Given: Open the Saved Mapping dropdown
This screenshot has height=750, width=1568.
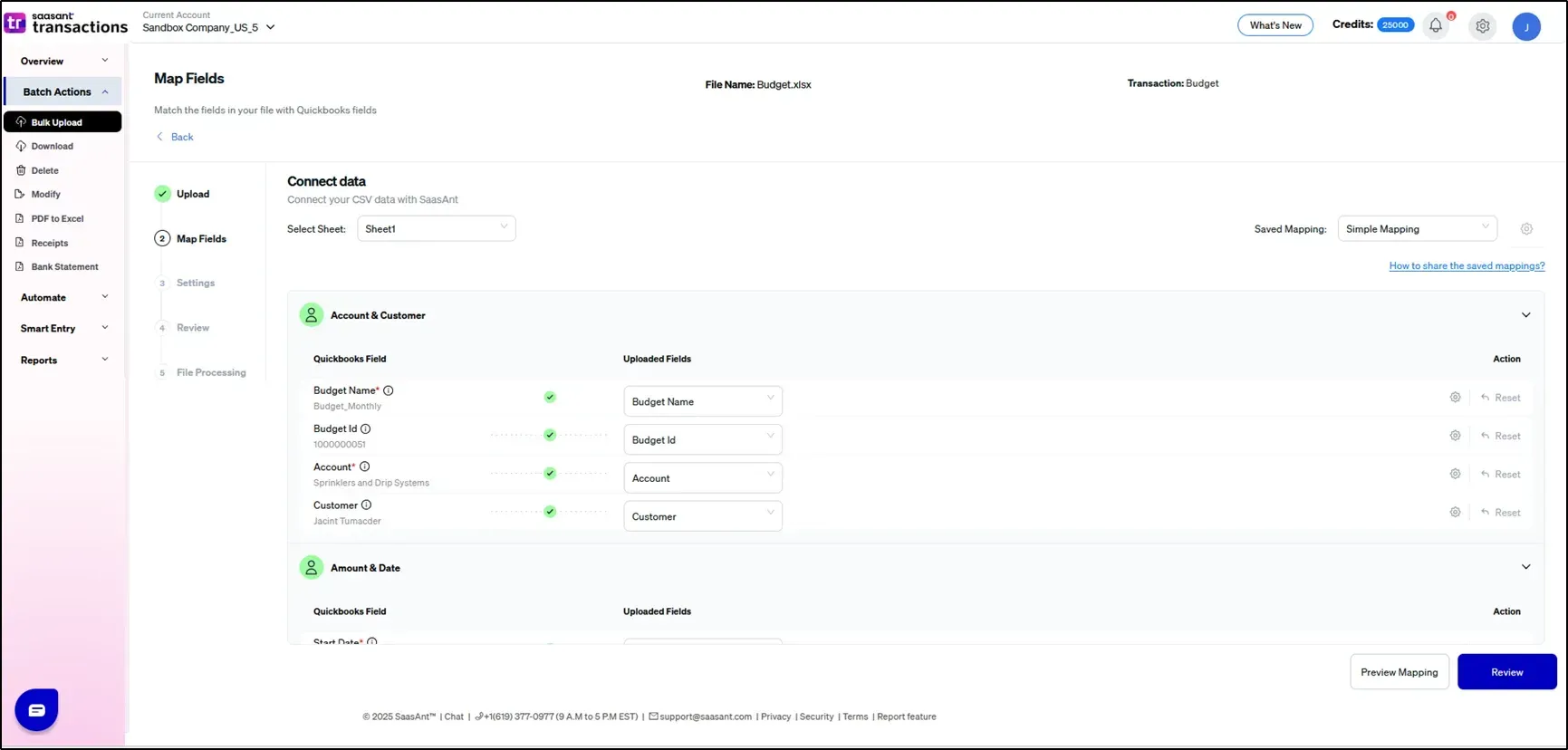Looking at the screenshot, I should [1418, 228].
